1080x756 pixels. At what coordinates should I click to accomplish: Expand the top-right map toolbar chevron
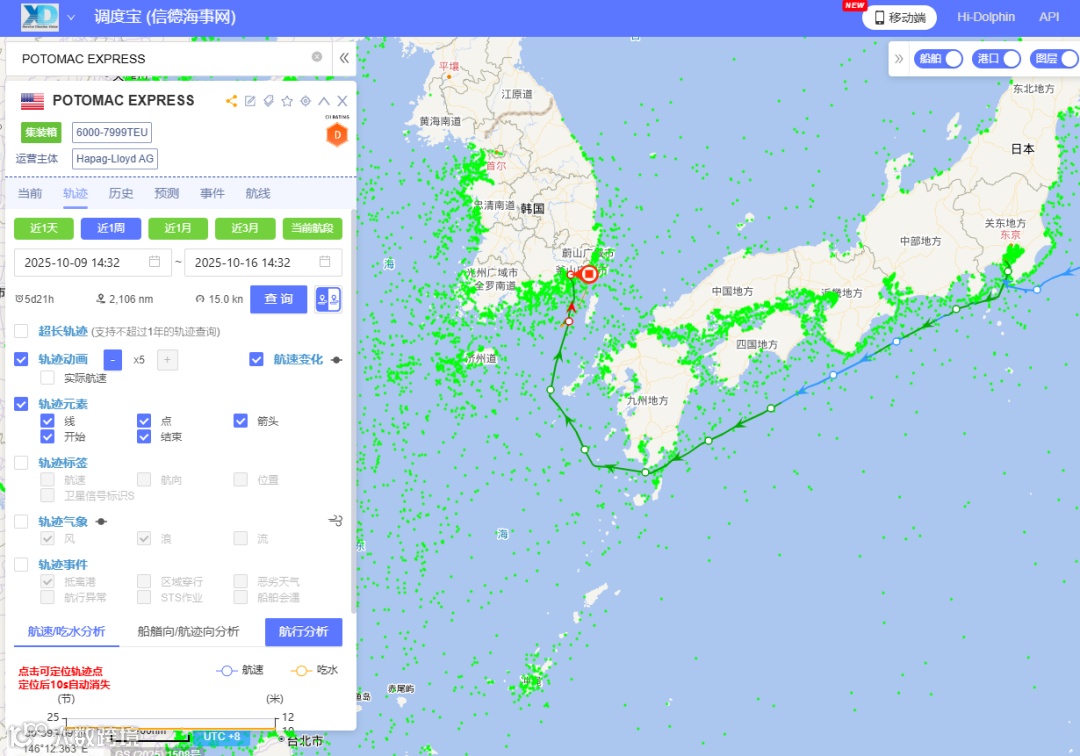899,59
